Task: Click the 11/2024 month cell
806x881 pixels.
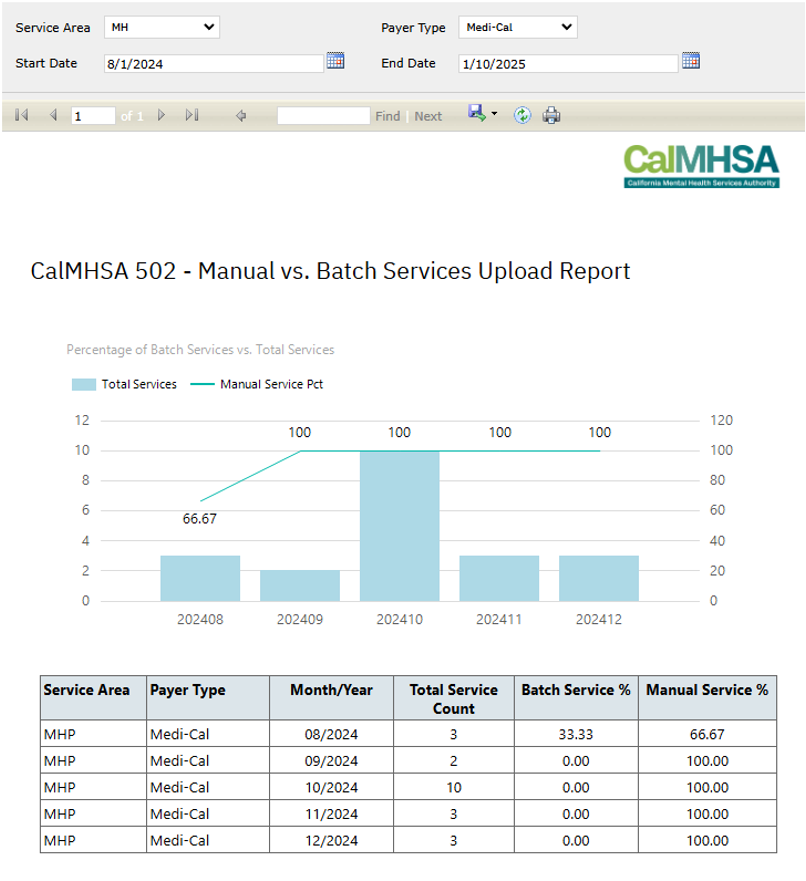Action: click(331, 814)
